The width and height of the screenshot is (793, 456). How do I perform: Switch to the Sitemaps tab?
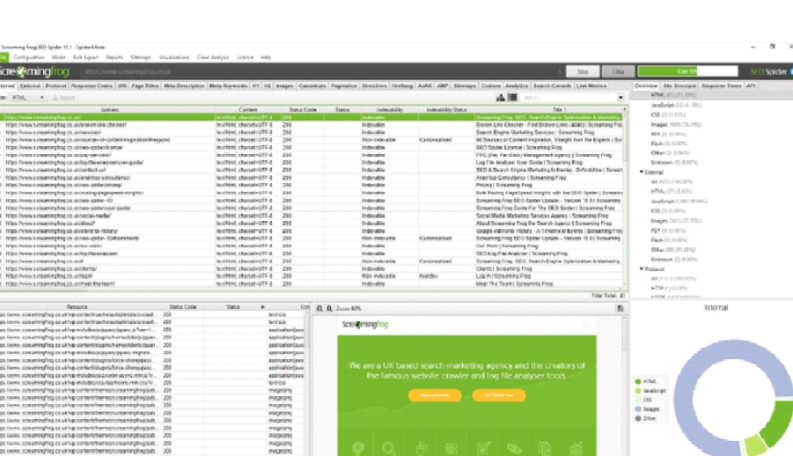465,86
